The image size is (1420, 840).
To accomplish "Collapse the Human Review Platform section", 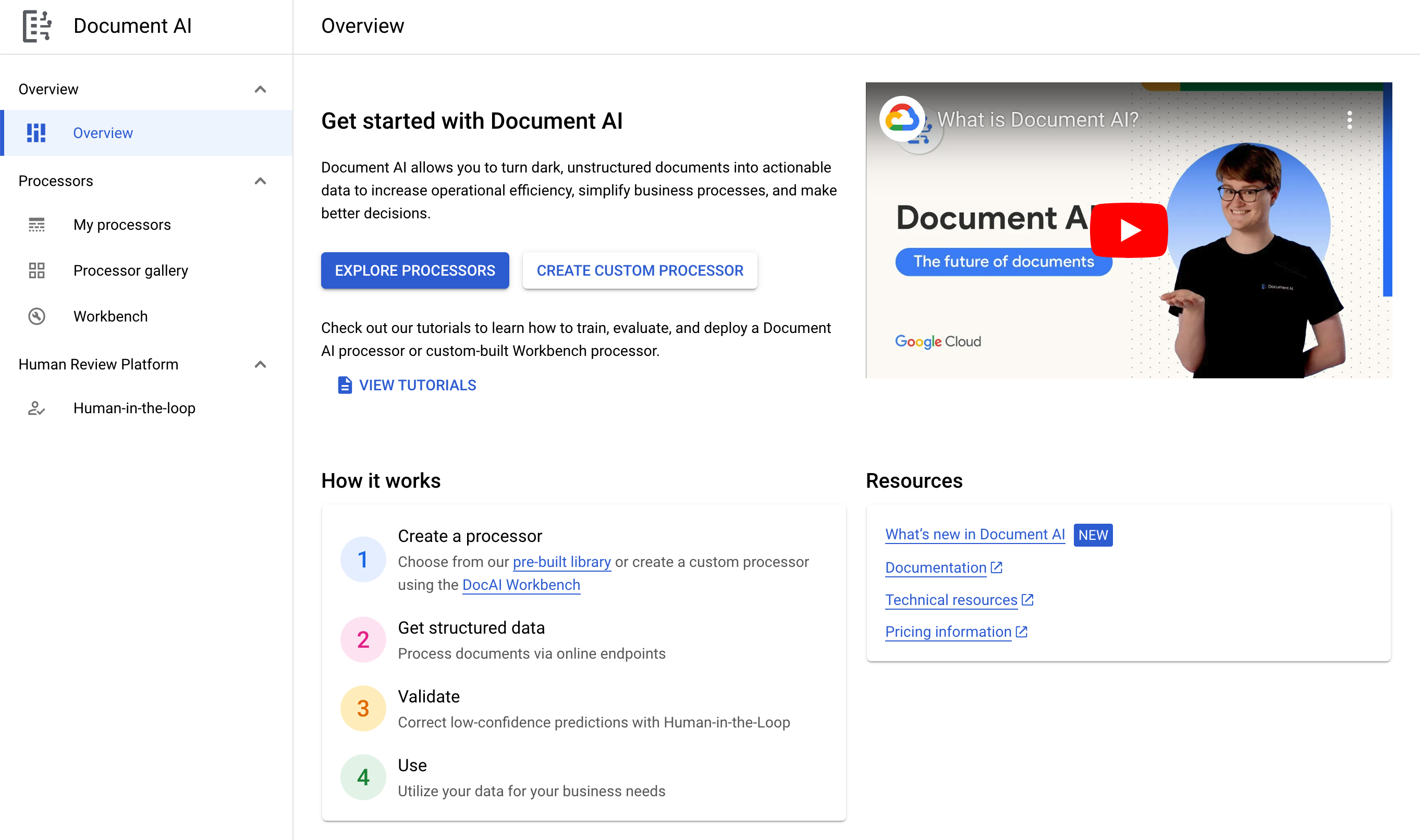I will coord(261,364).
